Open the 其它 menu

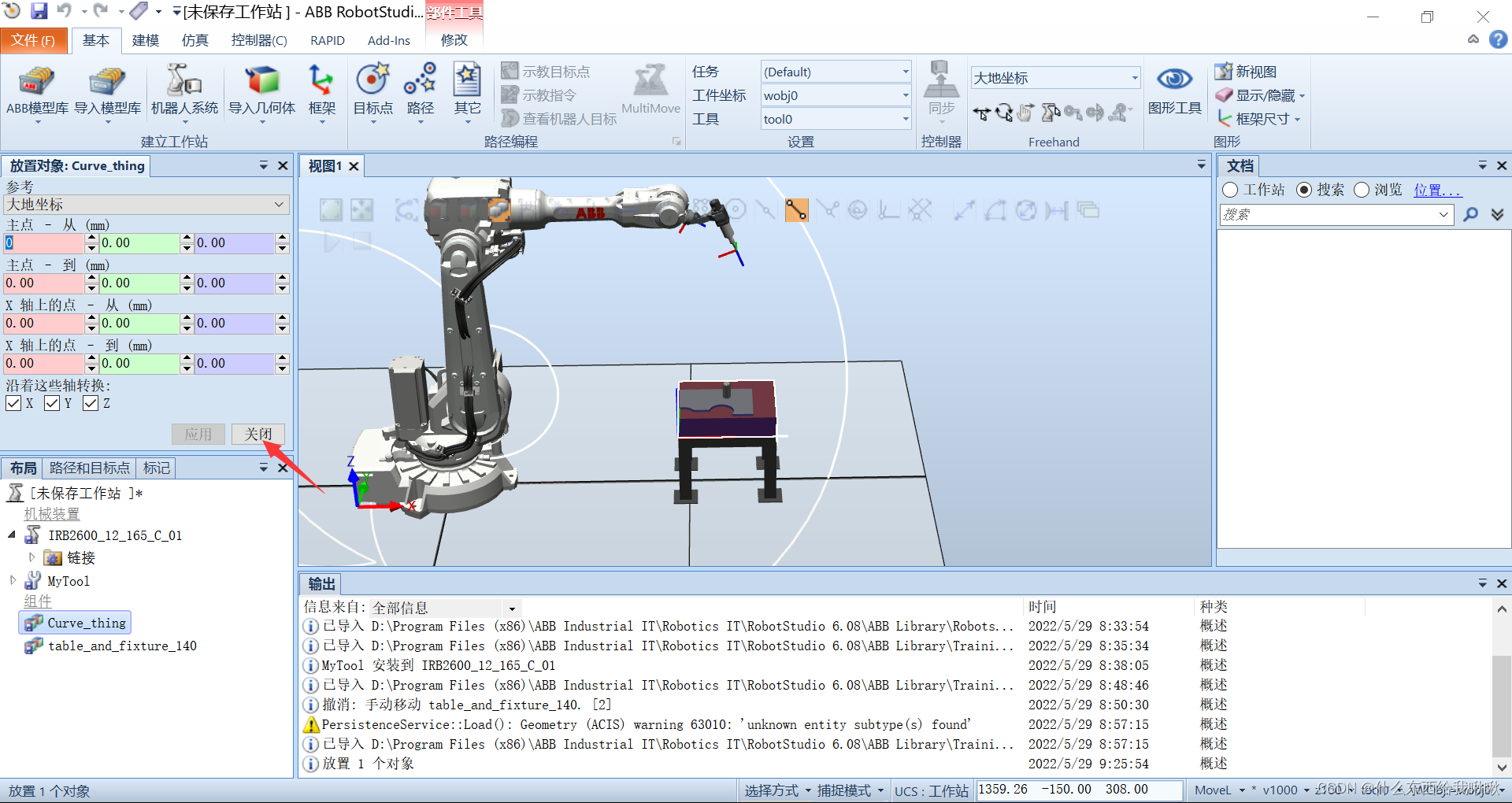[467, 93]
